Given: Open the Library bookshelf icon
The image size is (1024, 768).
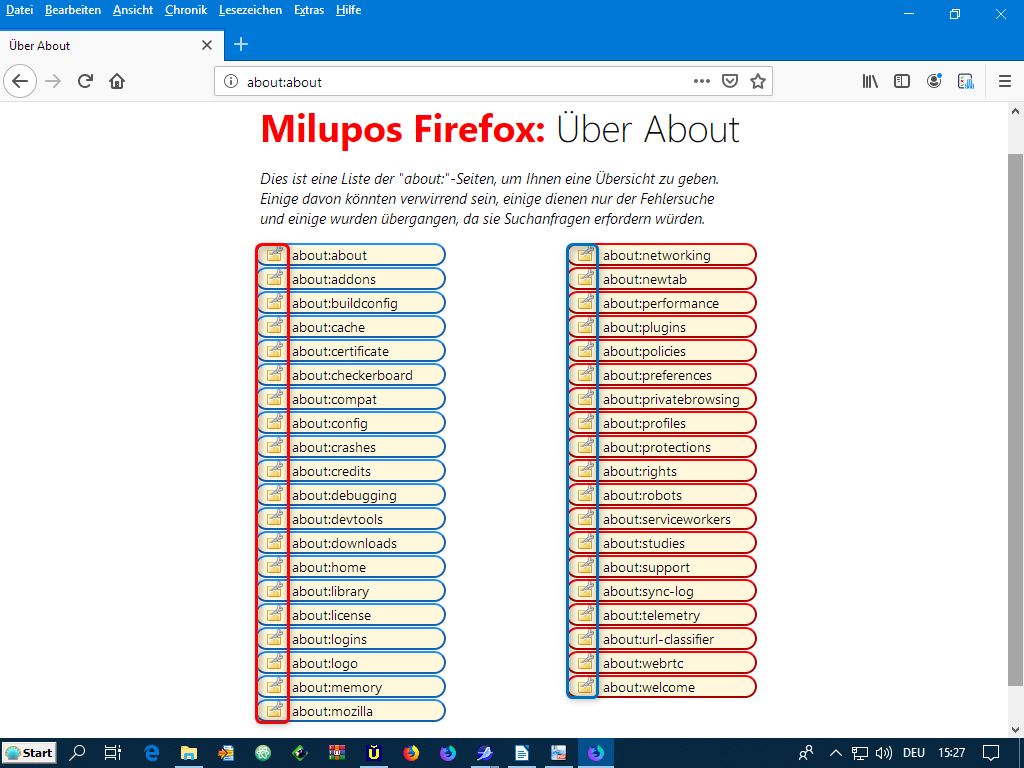Looking at the screenshot, I should click(x=870, y=82).
